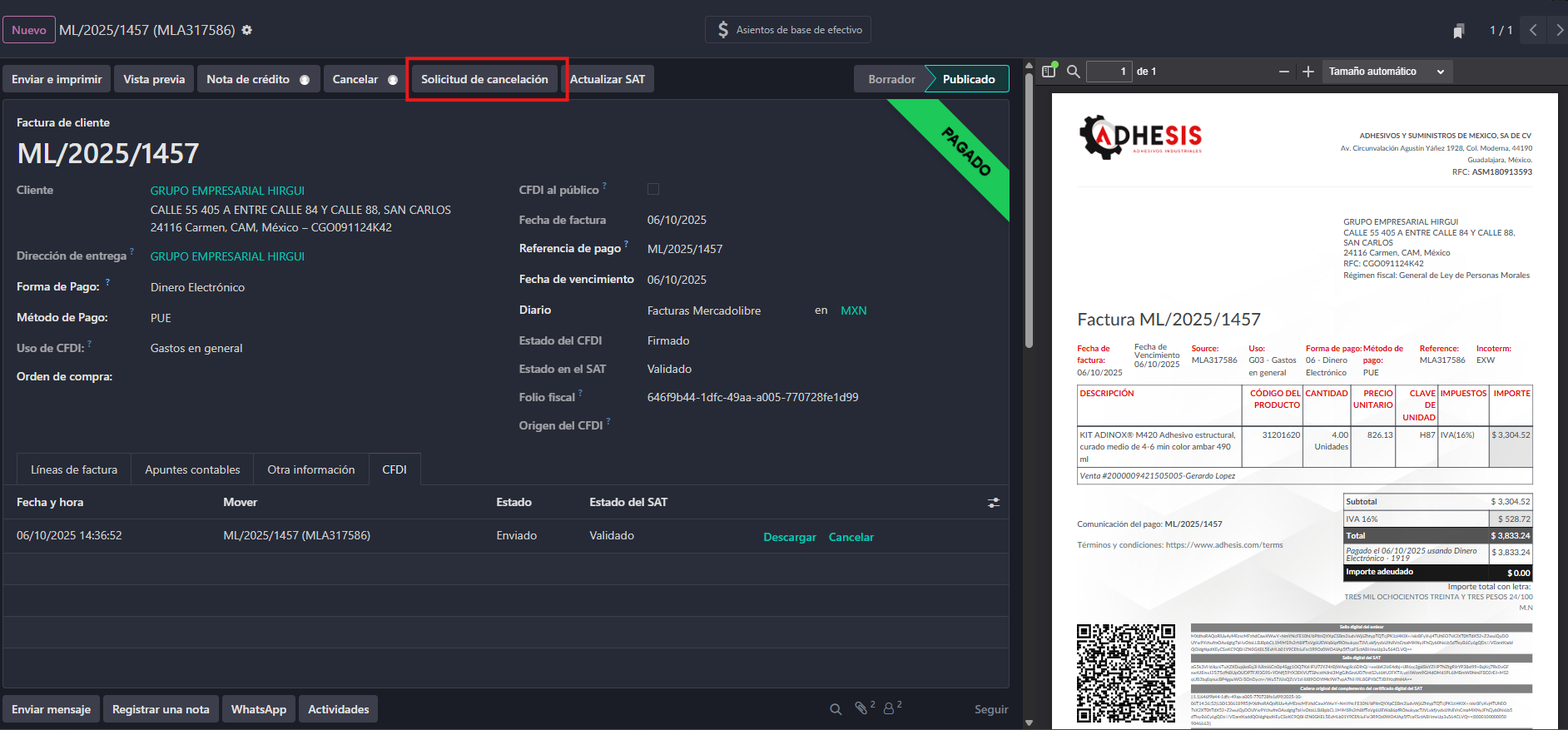
Task: Show followers using the person icon
Action: (889, 708)
